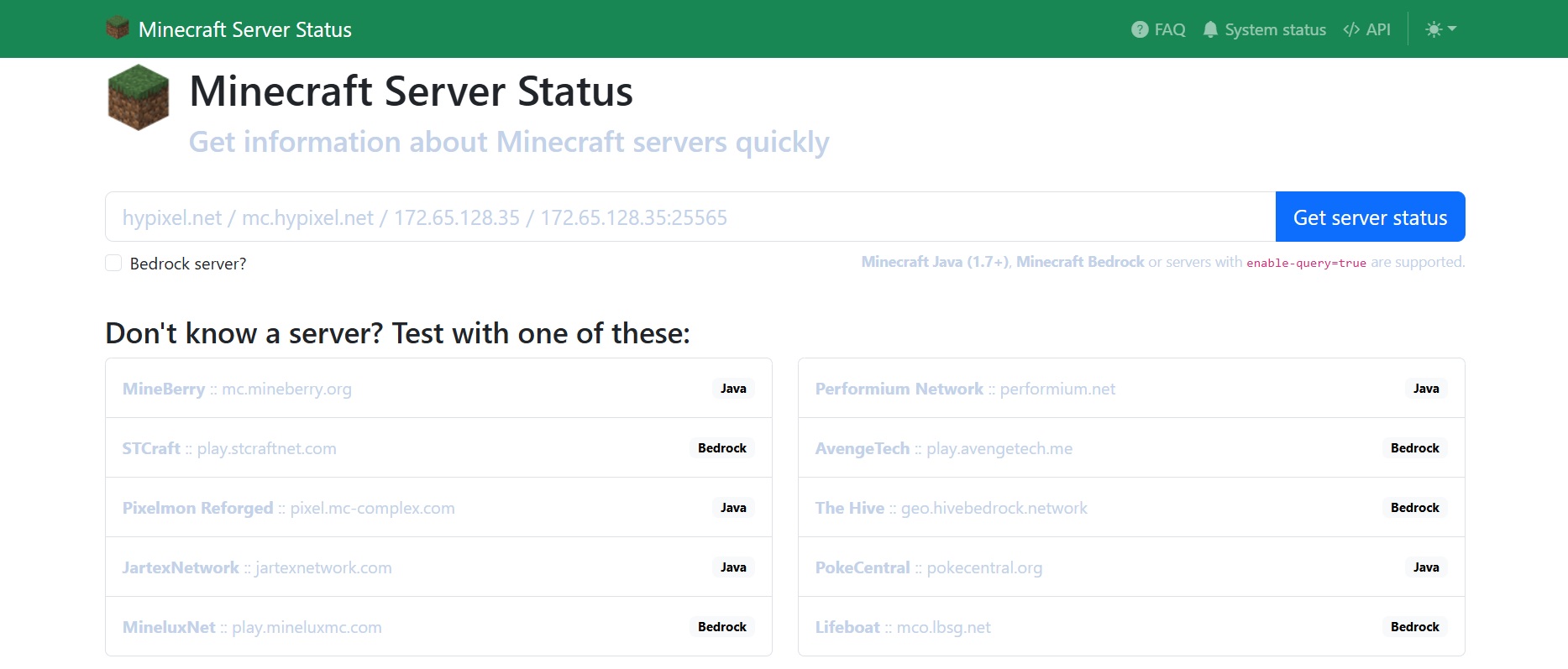
Task: Click the large grass block image
Action: 139,97
